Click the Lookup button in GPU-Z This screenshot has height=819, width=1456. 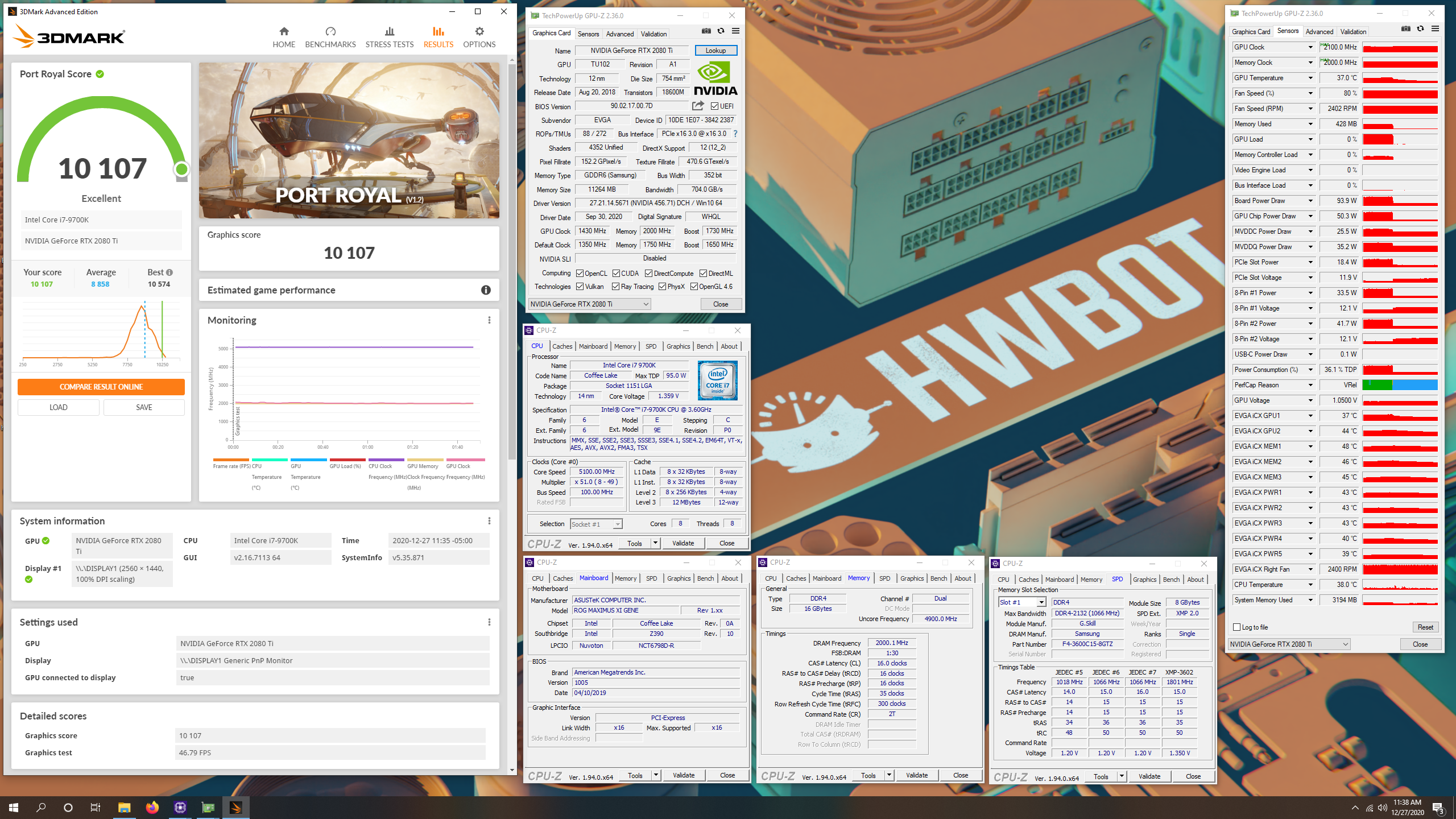(x=715, y=51)
